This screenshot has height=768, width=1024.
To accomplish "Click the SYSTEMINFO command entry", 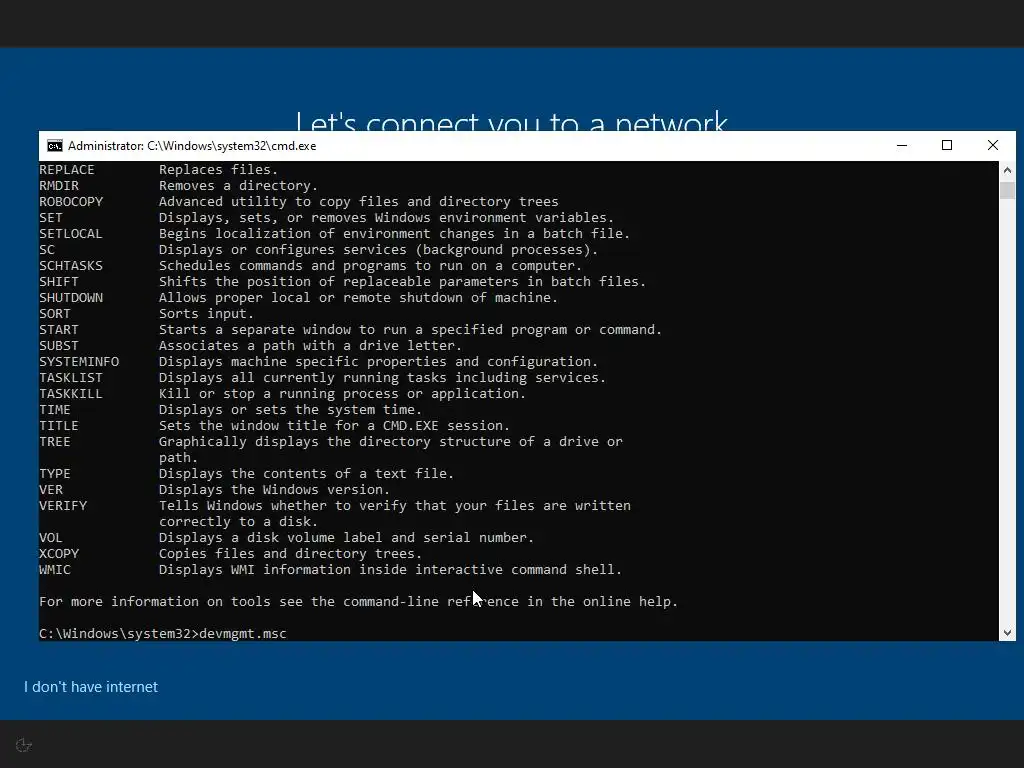I will [79, 362].
